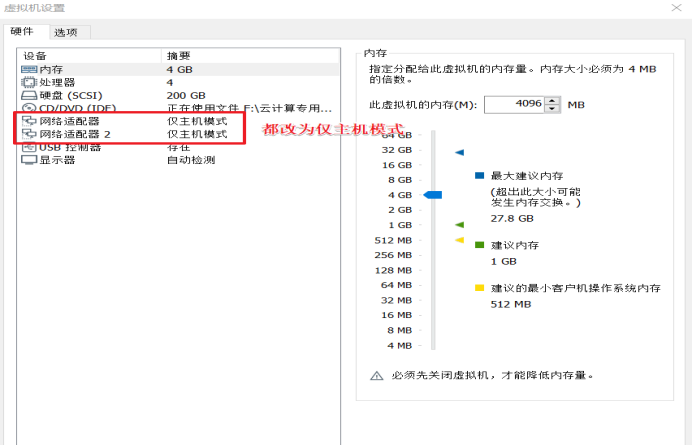Select the 显示器 display icon
The height and width of the screenshot is (445, 692).
29,160
